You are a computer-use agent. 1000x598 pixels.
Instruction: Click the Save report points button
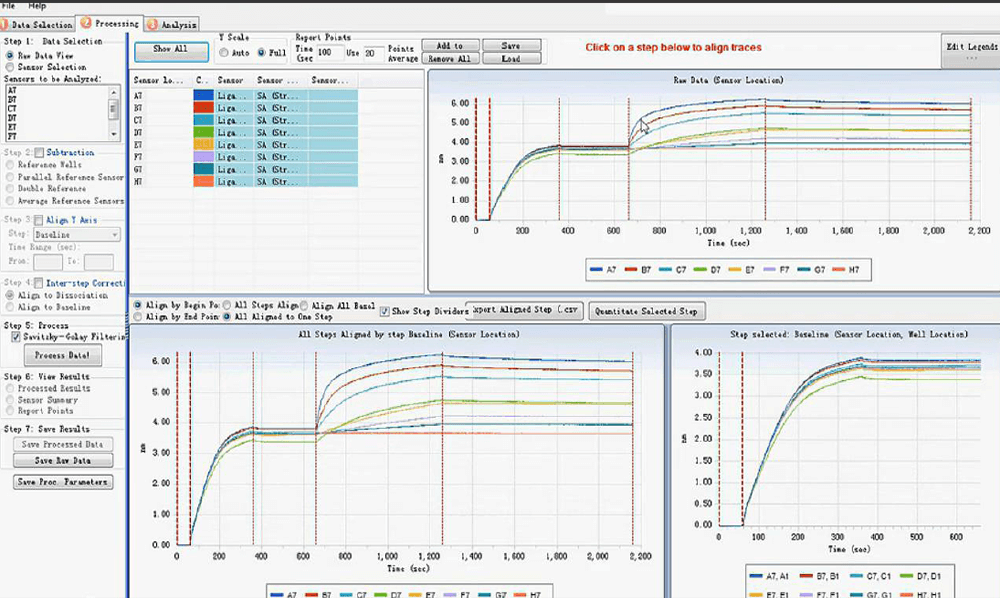pos(511,46)
